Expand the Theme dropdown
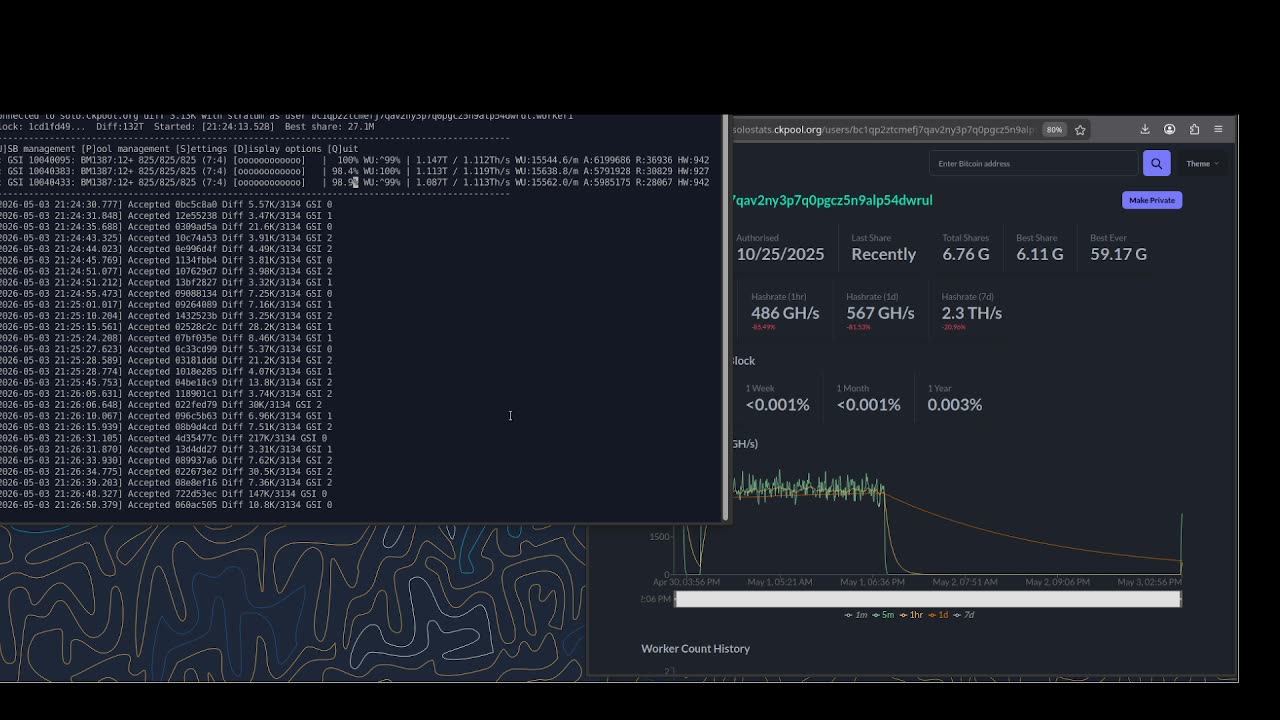The image size is (1280, 720). click(x=1202, y=163)
